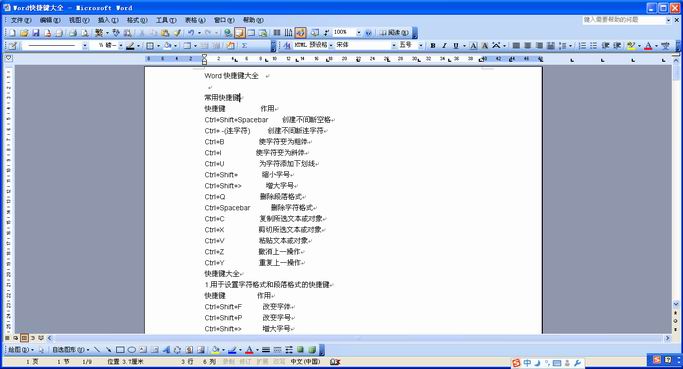Toggle Underline formatting

pyautogui.click(x=456, y=45)
